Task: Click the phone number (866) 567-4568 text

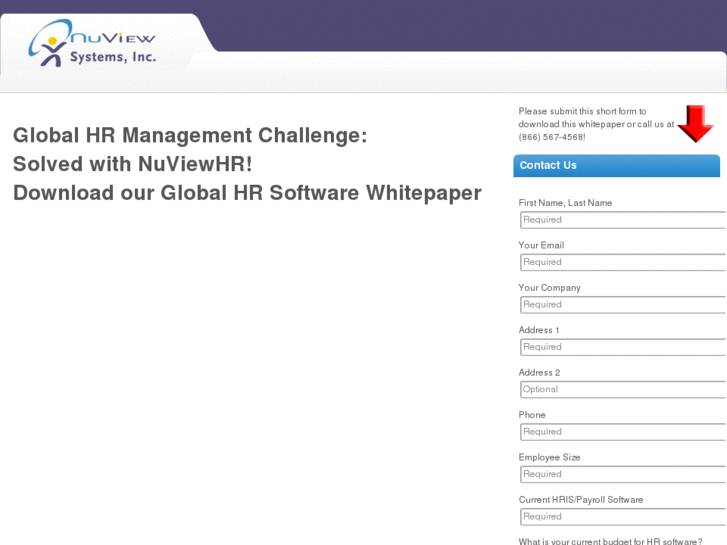Action: (x=551, y=137)
